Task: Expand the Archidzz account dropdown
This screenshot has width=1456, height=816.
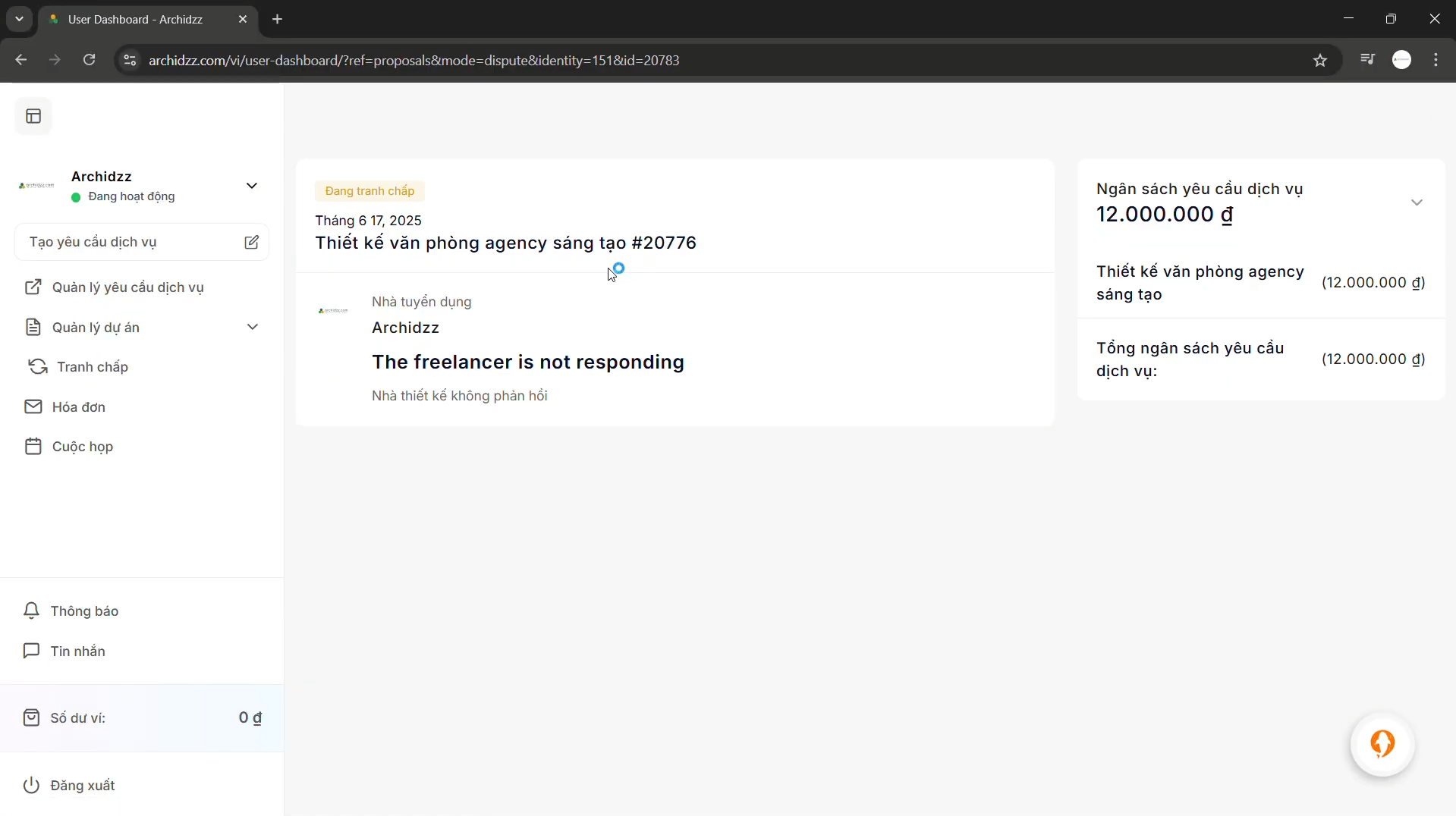Action: (x=251, y=186)
